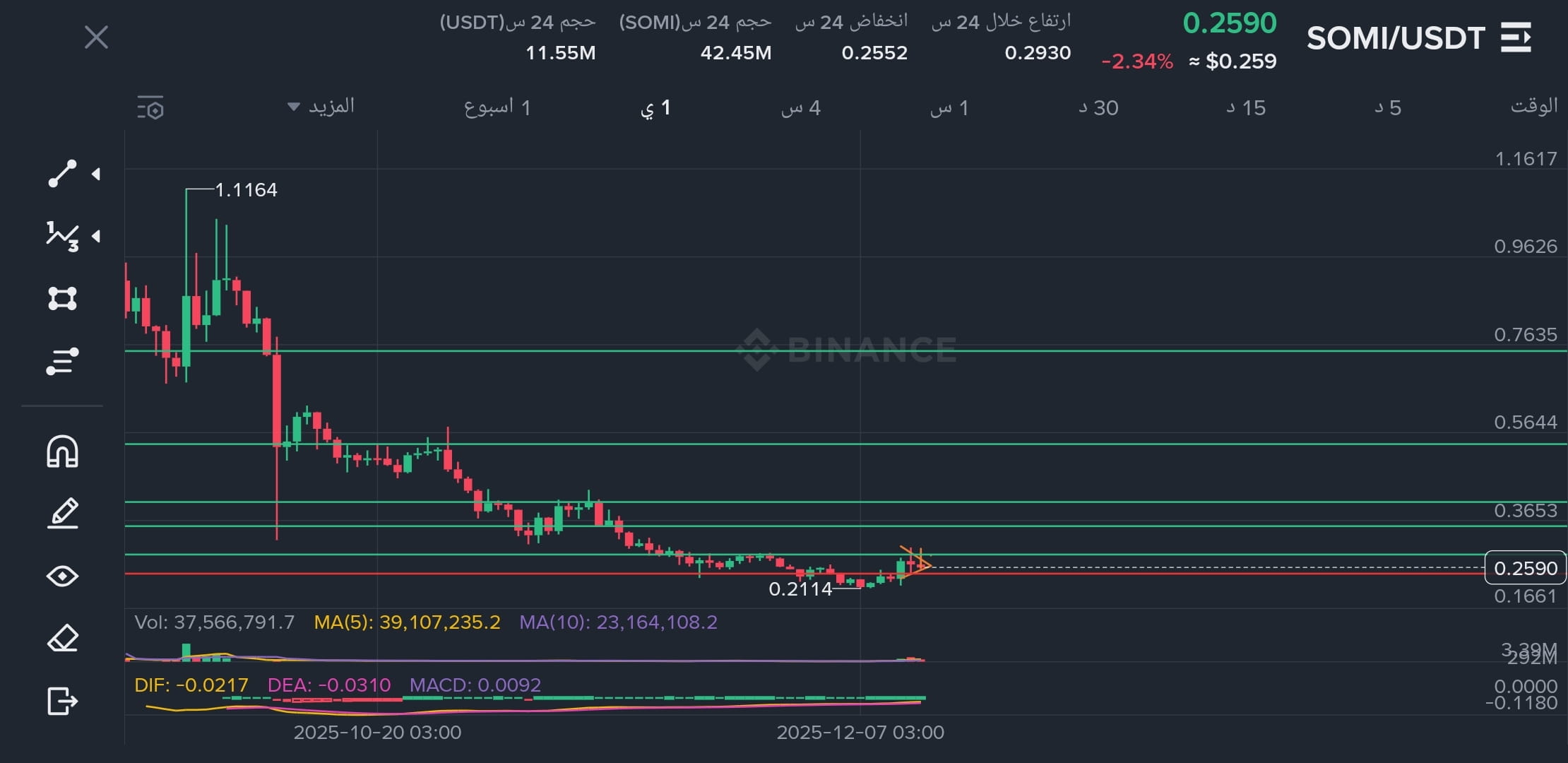Exit drawing tools with the exit icon
This screenshot has width=1568, height=763.
coord(62,701)
